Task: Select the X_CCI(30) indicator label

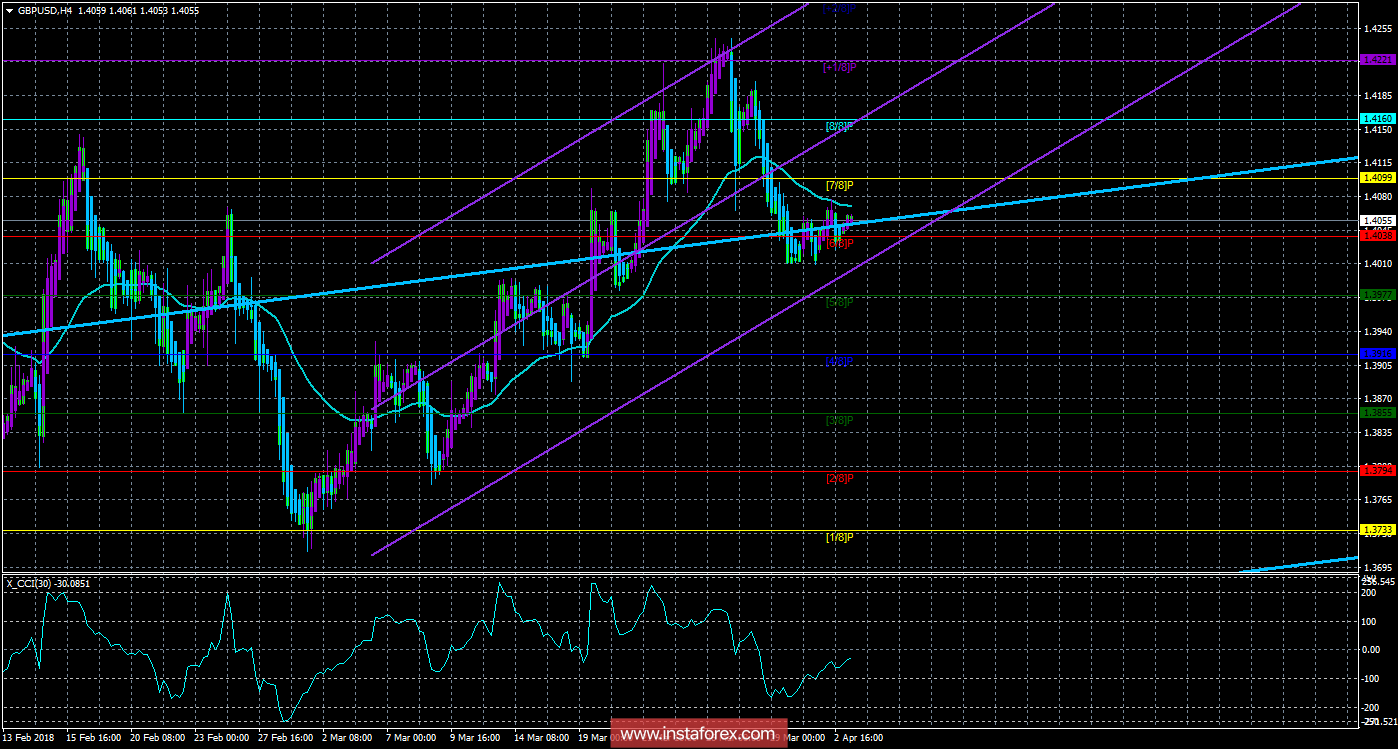Action: click(40, 582)
